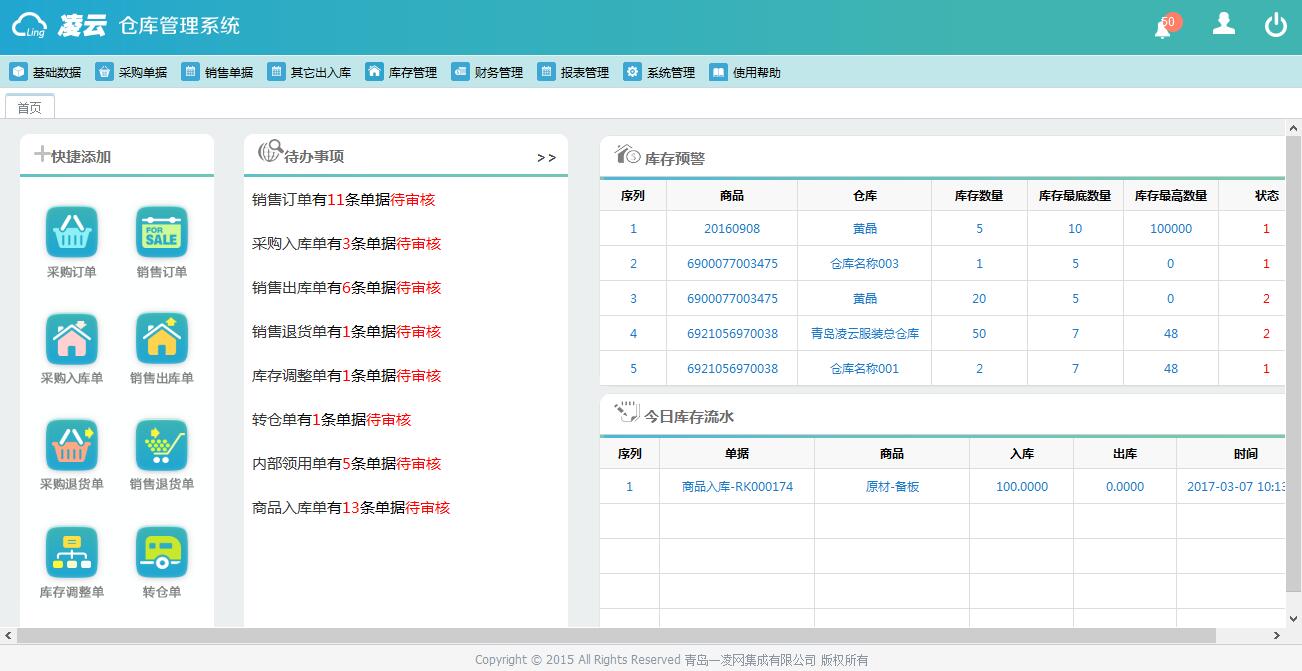
Task: Open the 基础数据 menu
Action: tap(46, 72)
